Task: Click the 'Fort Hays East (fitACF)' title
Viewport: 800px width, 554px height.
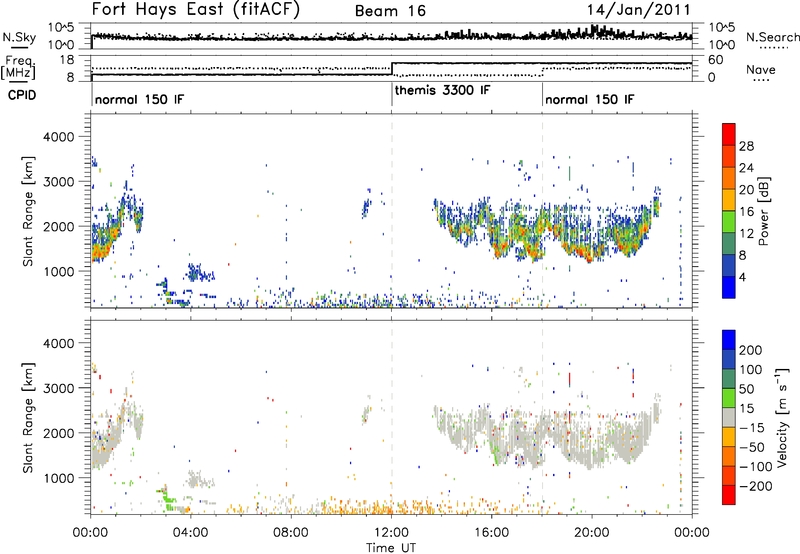Action: 195,9
